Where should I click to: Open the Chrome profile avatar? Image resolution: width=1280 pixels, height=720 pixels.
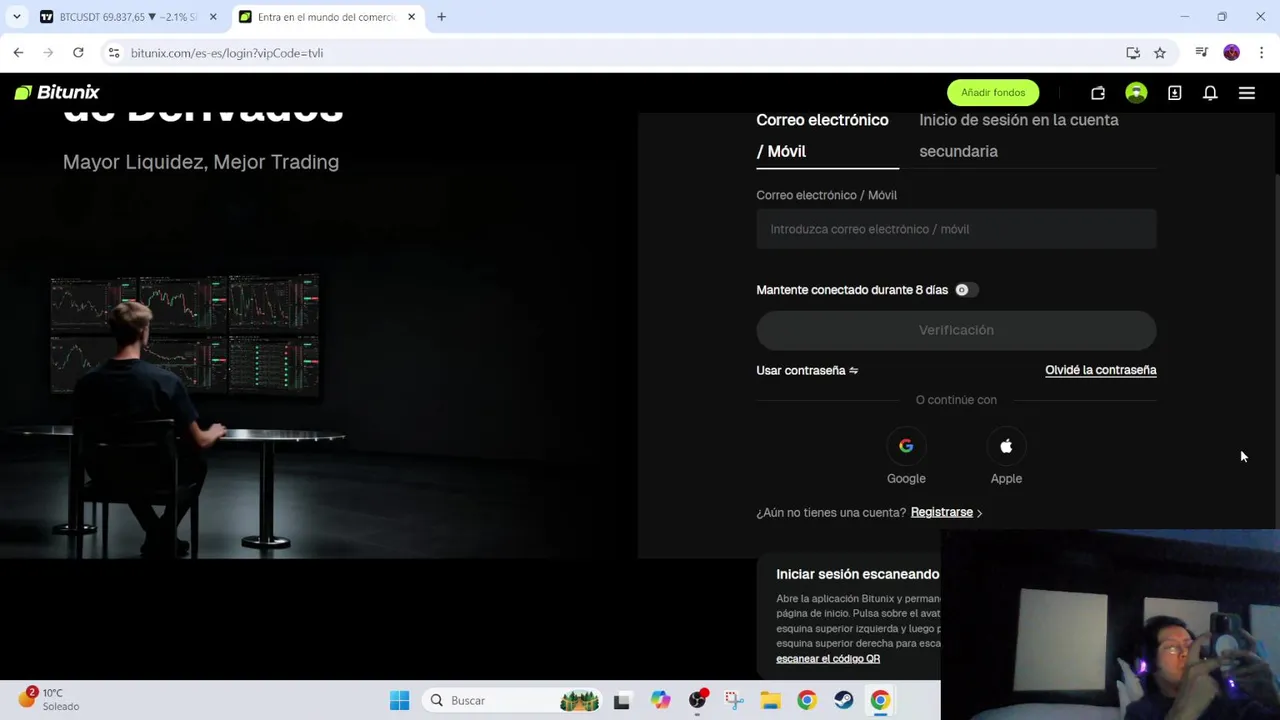[x=1232, y=53]
